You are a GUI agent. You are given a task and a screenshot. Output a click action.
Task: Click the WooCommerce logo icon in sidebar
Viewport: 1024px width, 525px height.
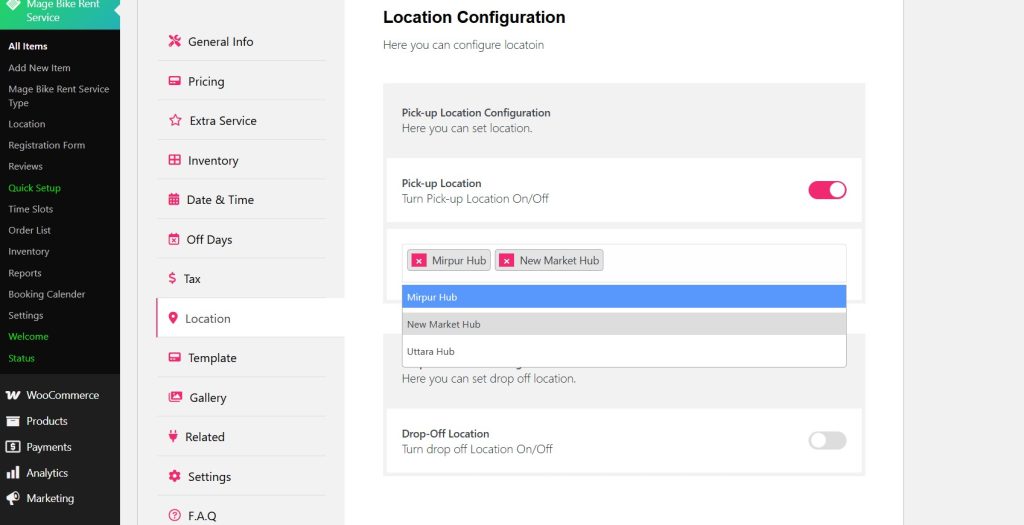point(13,395)
